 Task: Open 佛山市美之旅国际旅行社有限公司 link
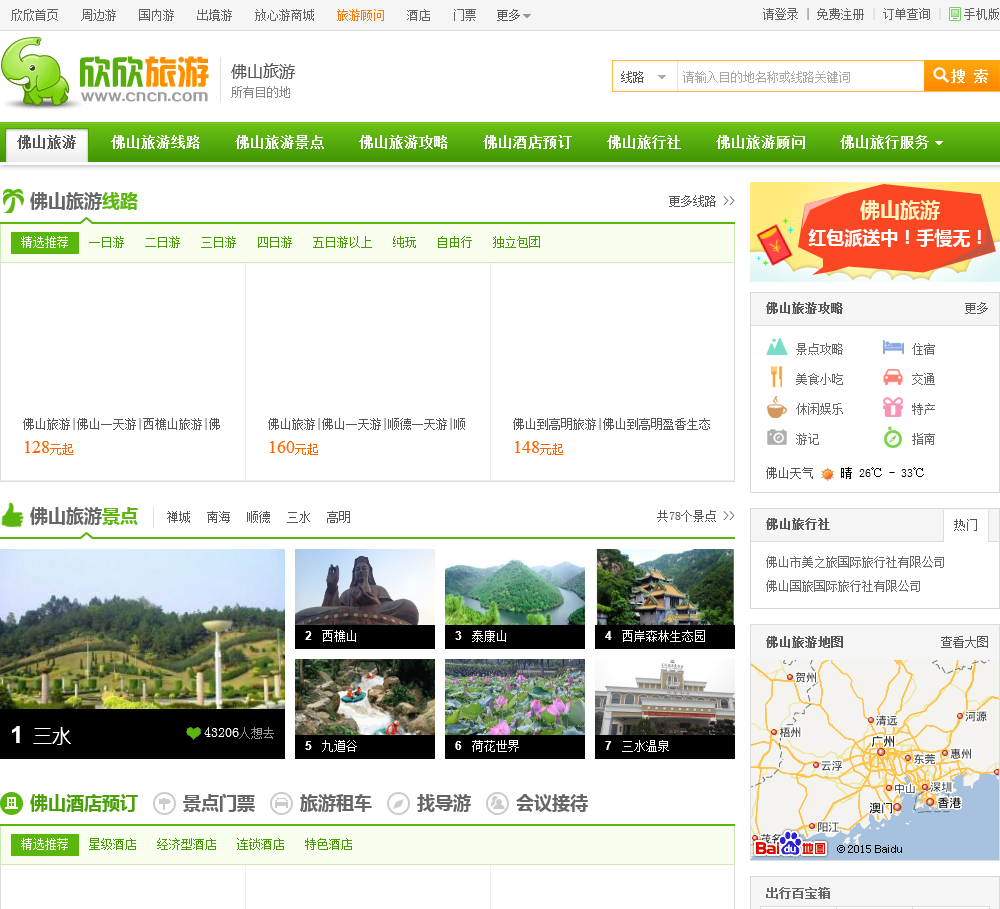[855, 562]
